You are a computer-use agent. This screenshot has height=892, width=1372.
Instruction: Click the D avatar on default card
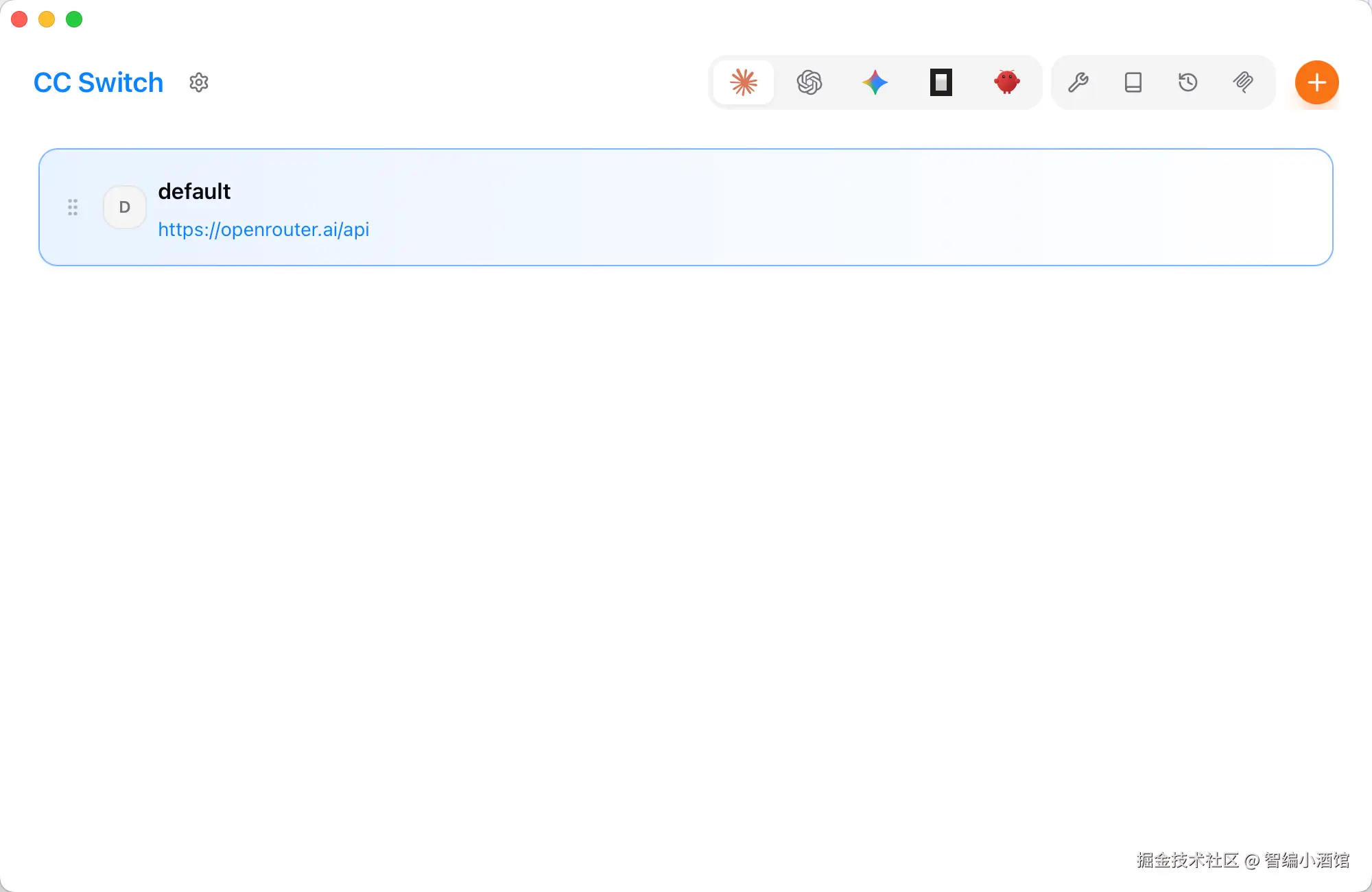click(x=125, y=207)
